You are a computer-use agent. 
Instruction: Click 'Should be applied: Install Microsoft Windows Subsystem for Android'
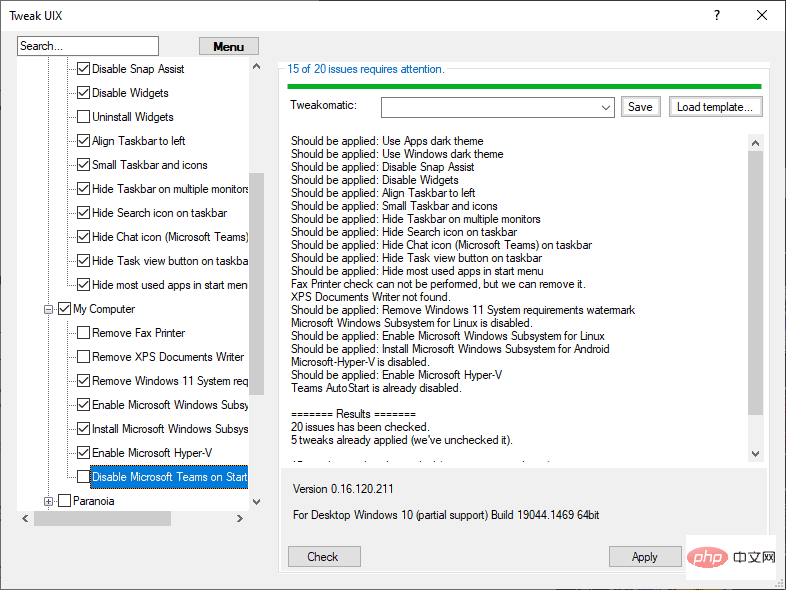(x=450, y=349)
